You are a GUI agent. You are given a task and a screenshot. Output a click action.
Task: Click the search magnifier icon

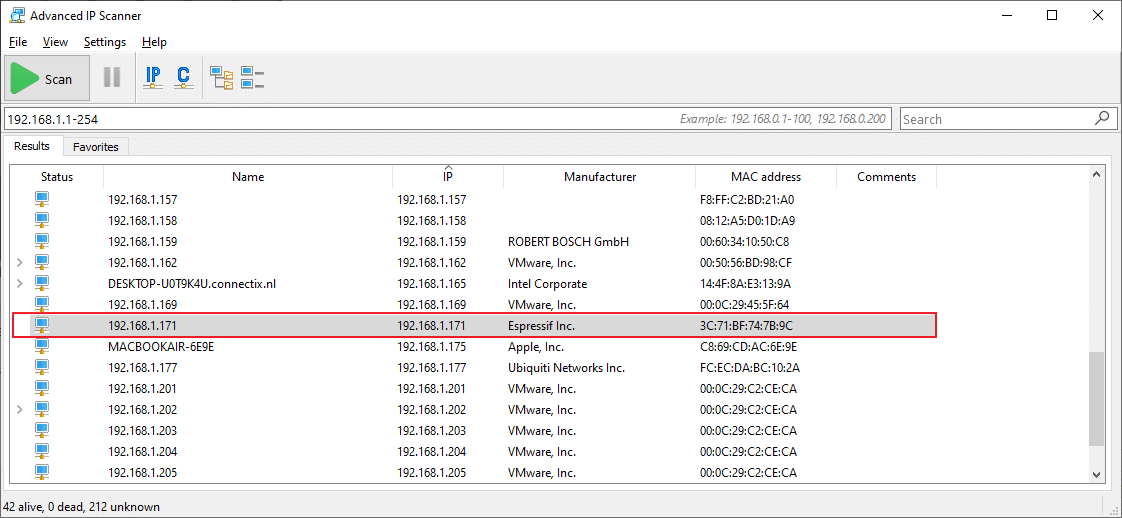click(x=1103, y=118)
